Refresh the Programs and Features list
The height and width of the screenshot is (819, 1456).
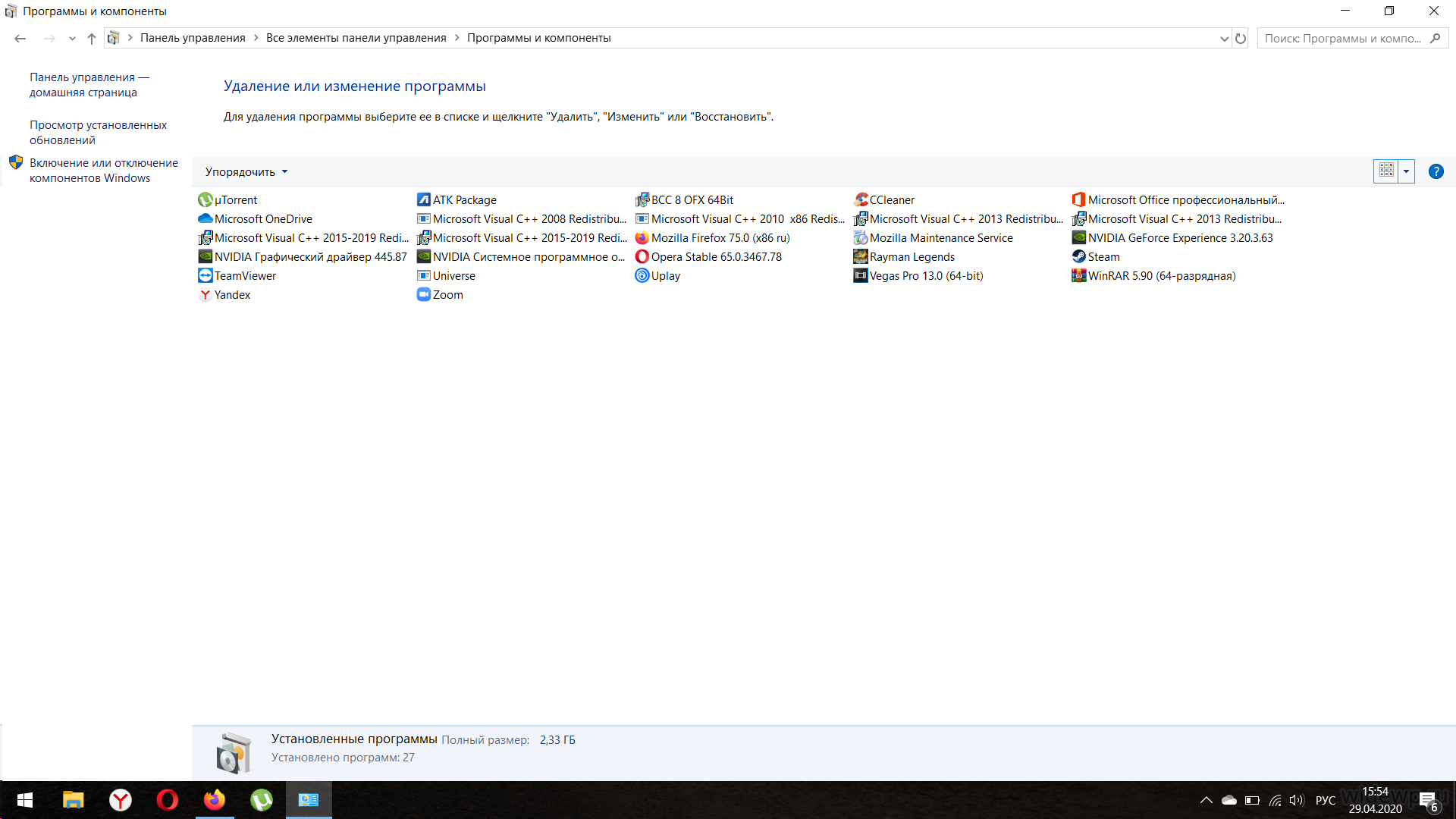point(1241,38)
